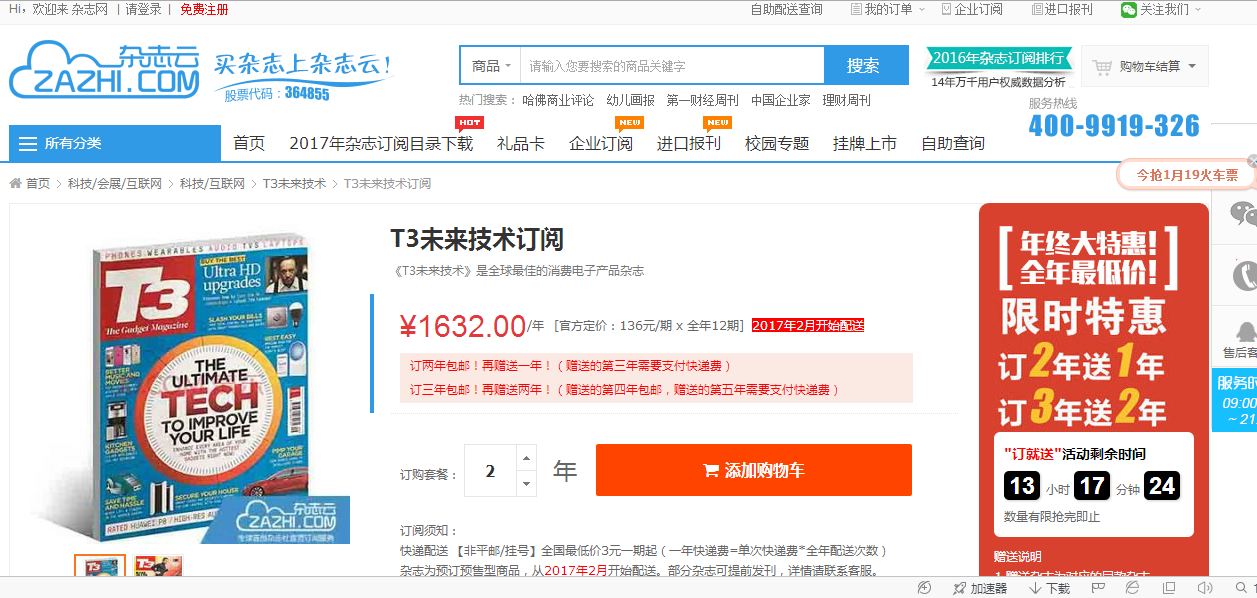Click the 请登录 login link
The width and height of the screenshot is (1257, 598).
coord(144,10)
